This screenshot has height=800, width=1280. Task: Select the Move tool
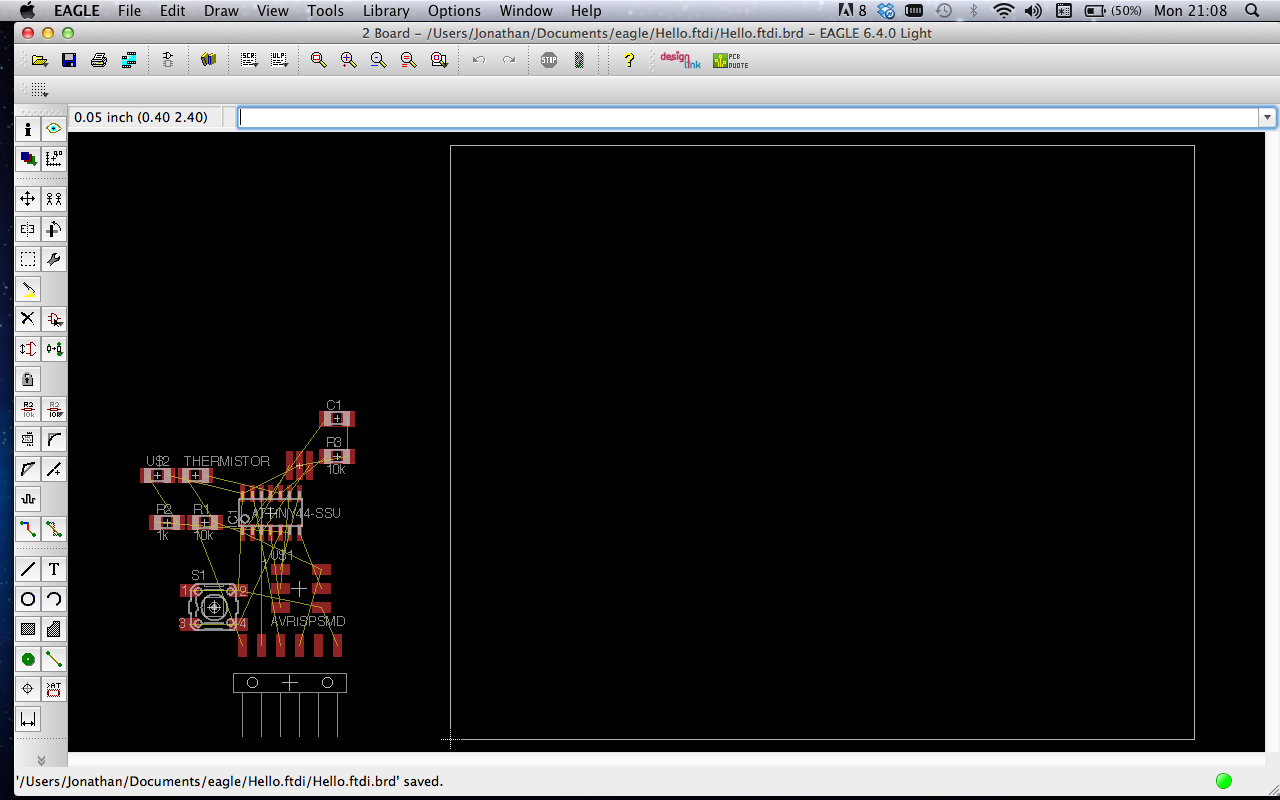click(x=28, y=199)
